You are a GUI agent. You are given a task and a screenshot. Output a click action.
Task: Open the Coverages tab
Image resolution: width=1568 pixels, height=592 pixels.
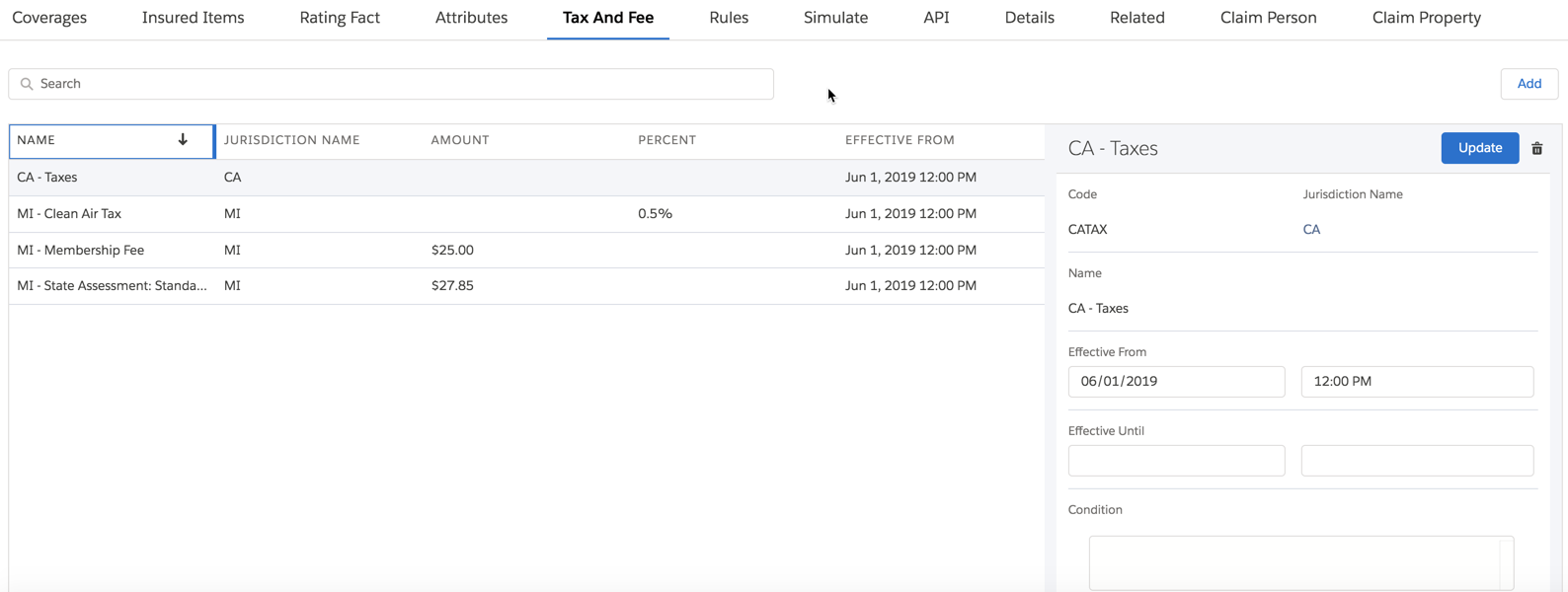coord(49,18)
